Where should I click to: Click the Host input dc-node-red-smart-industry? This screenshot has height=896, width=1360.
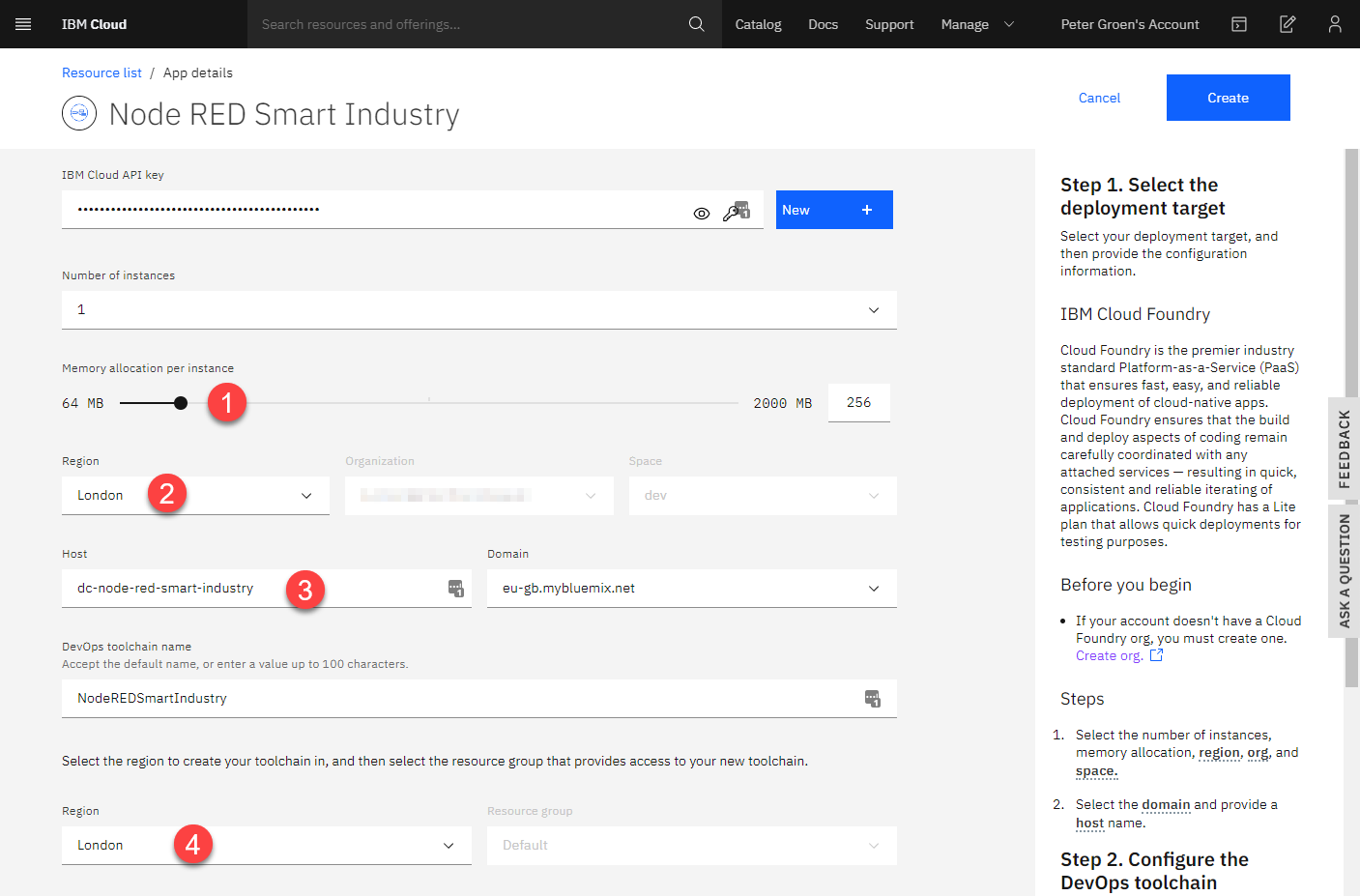point(267,588)
